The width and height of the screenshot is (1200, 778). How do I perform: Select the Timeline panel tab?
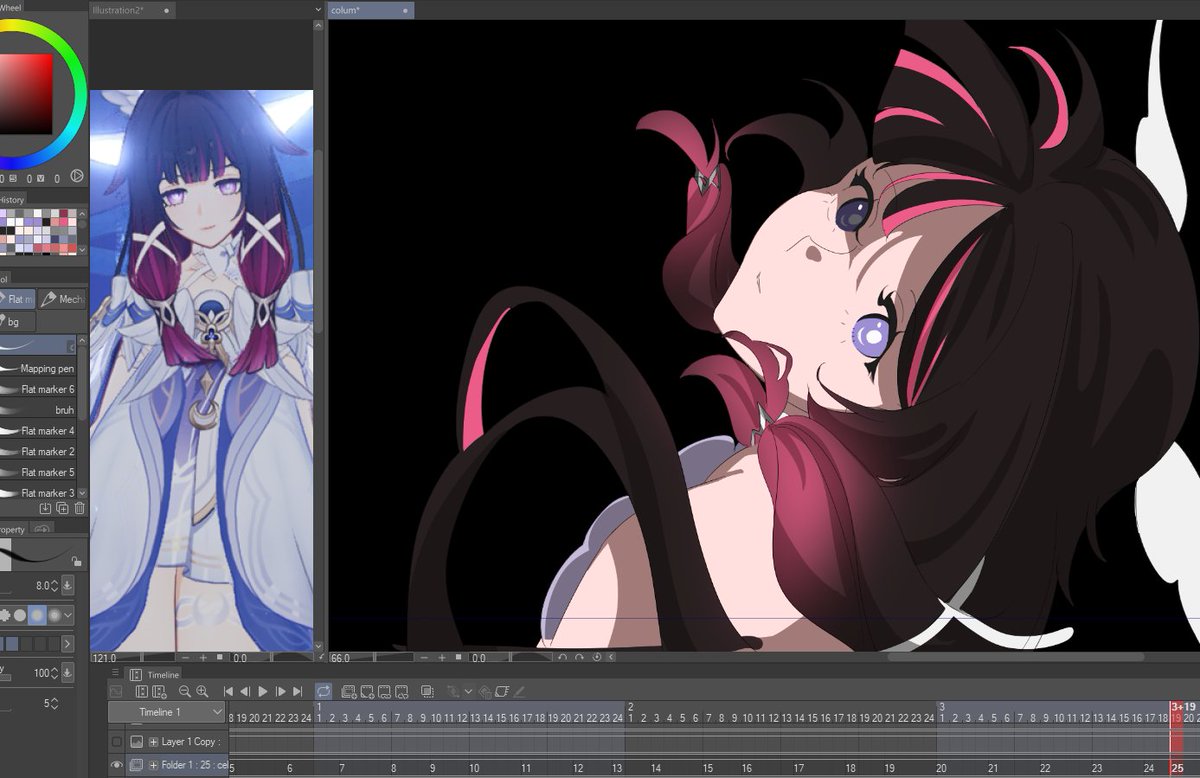coord(155,675)
